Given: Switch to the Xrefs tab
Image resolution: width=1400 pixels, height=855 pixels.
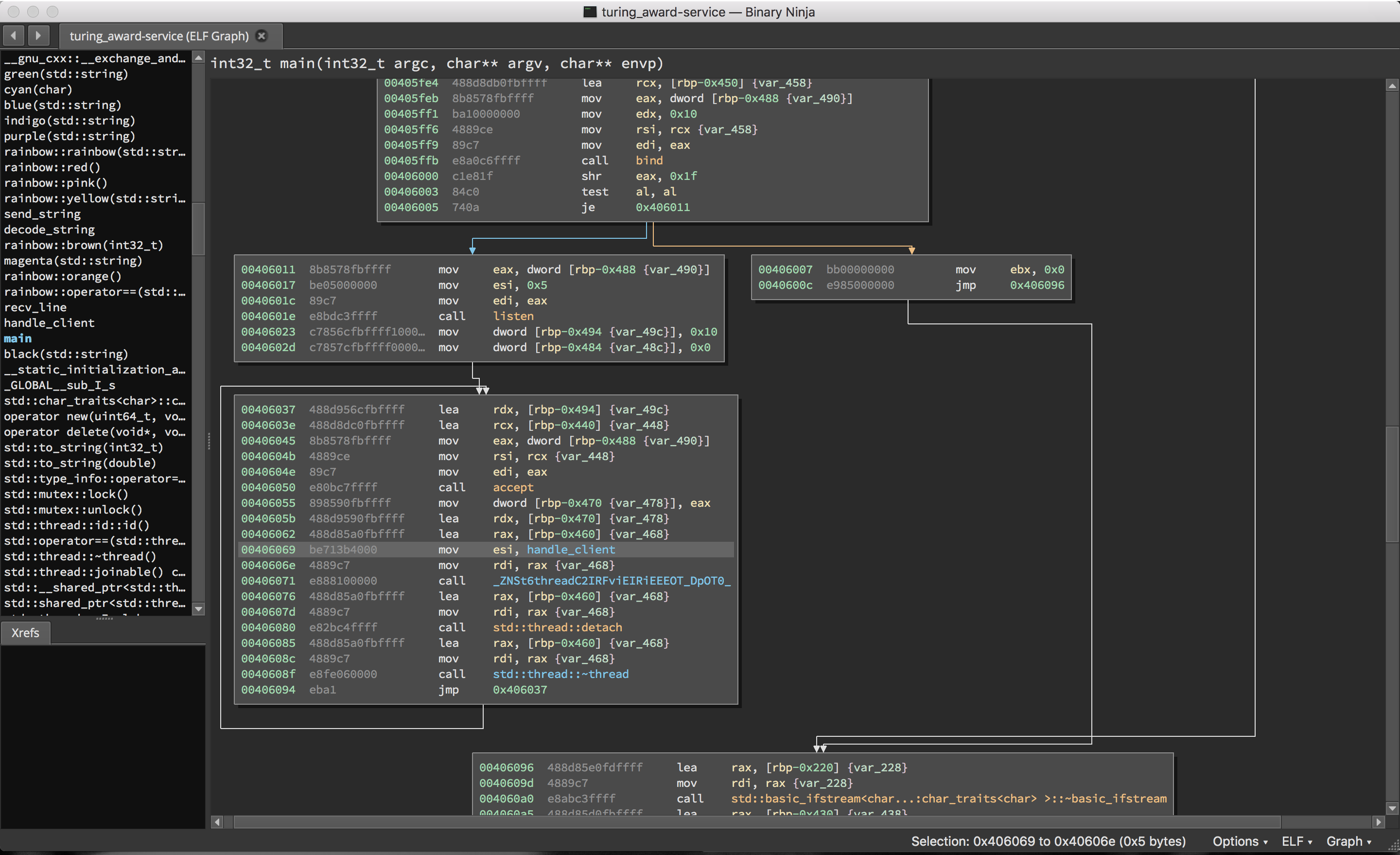Looking at the screenshot, I should [25, 633].
